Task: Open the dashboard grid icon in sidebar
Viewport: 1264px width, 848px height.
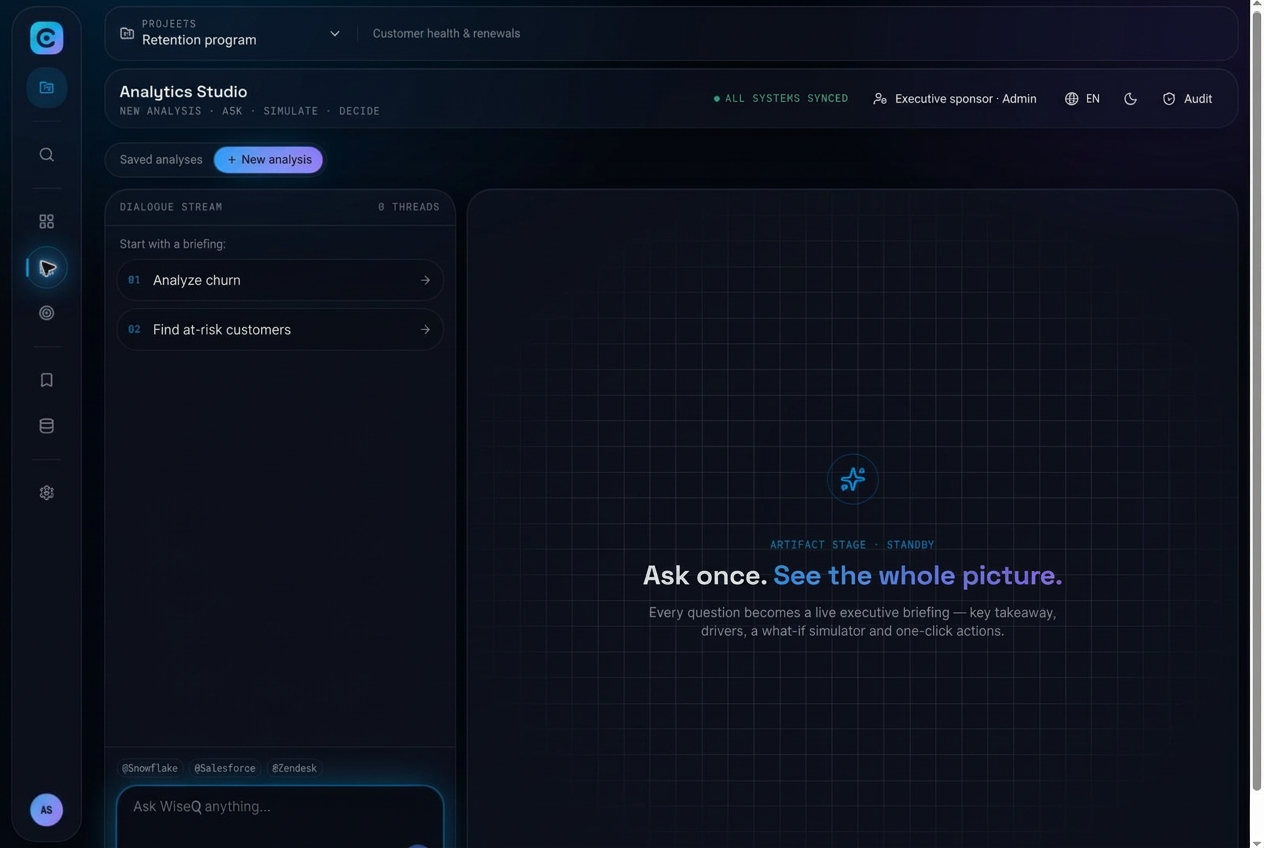Action: coord(46,221)
